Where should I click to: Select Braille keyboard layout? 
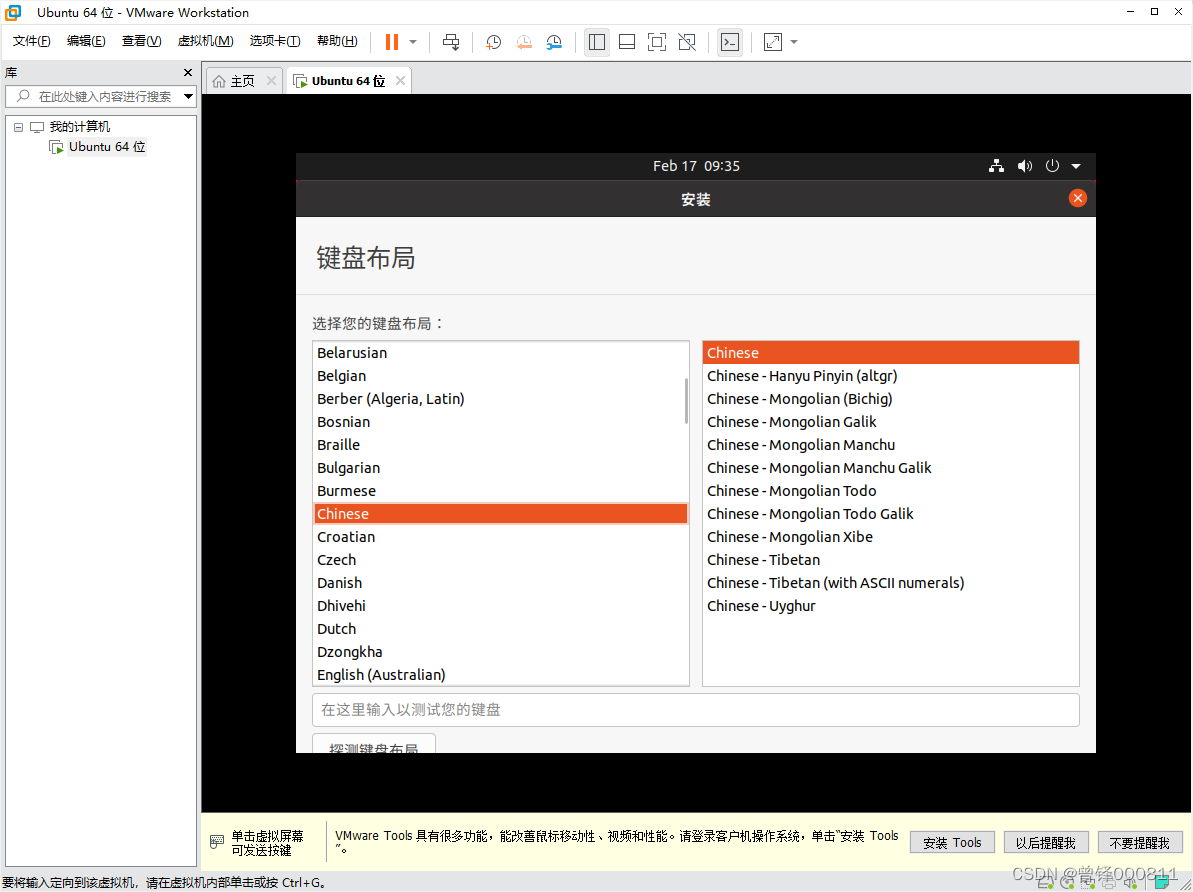pyautogui.click(x=500, y=444)
